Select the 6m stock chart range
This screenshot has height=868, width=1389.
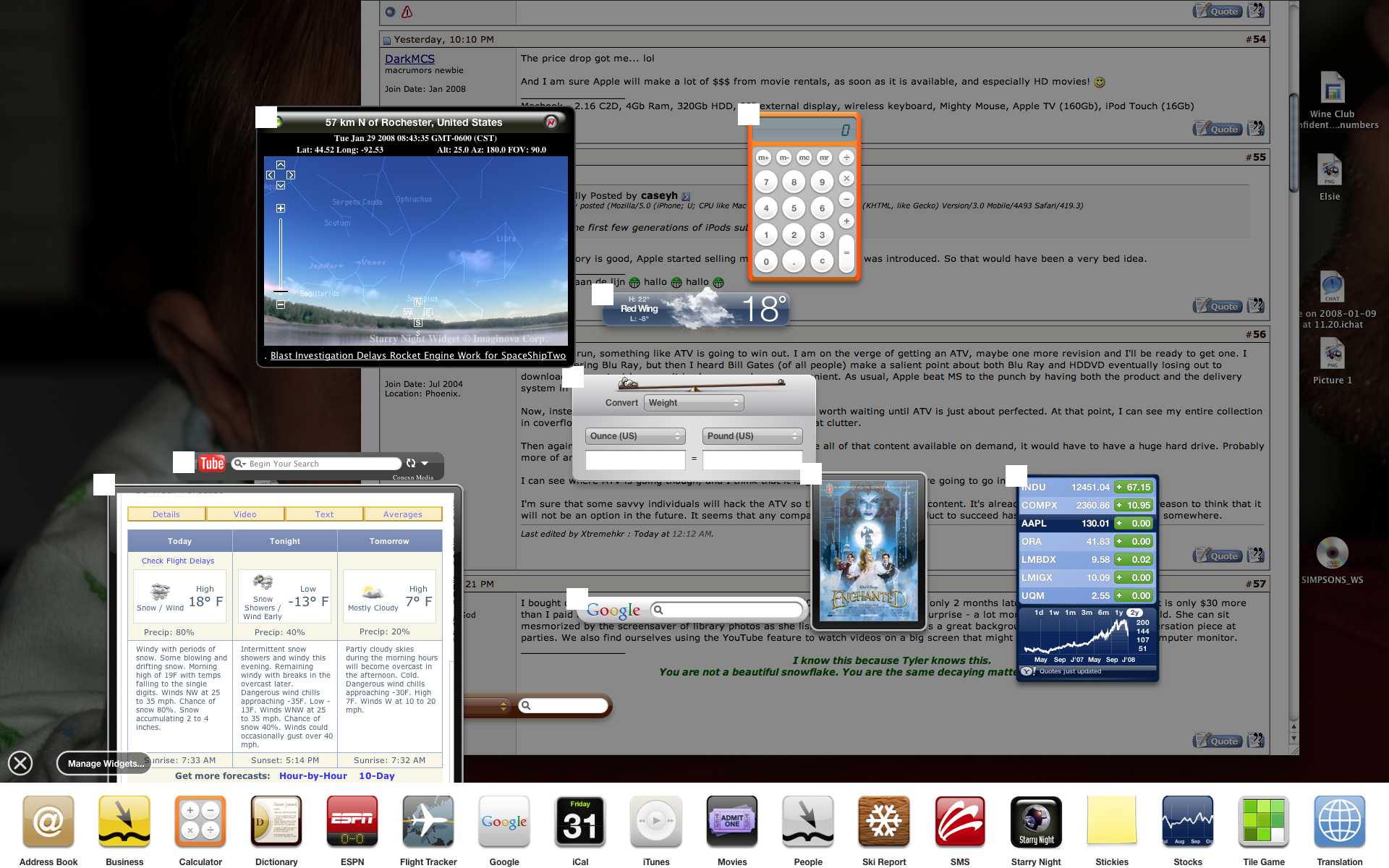(1103, 613)
